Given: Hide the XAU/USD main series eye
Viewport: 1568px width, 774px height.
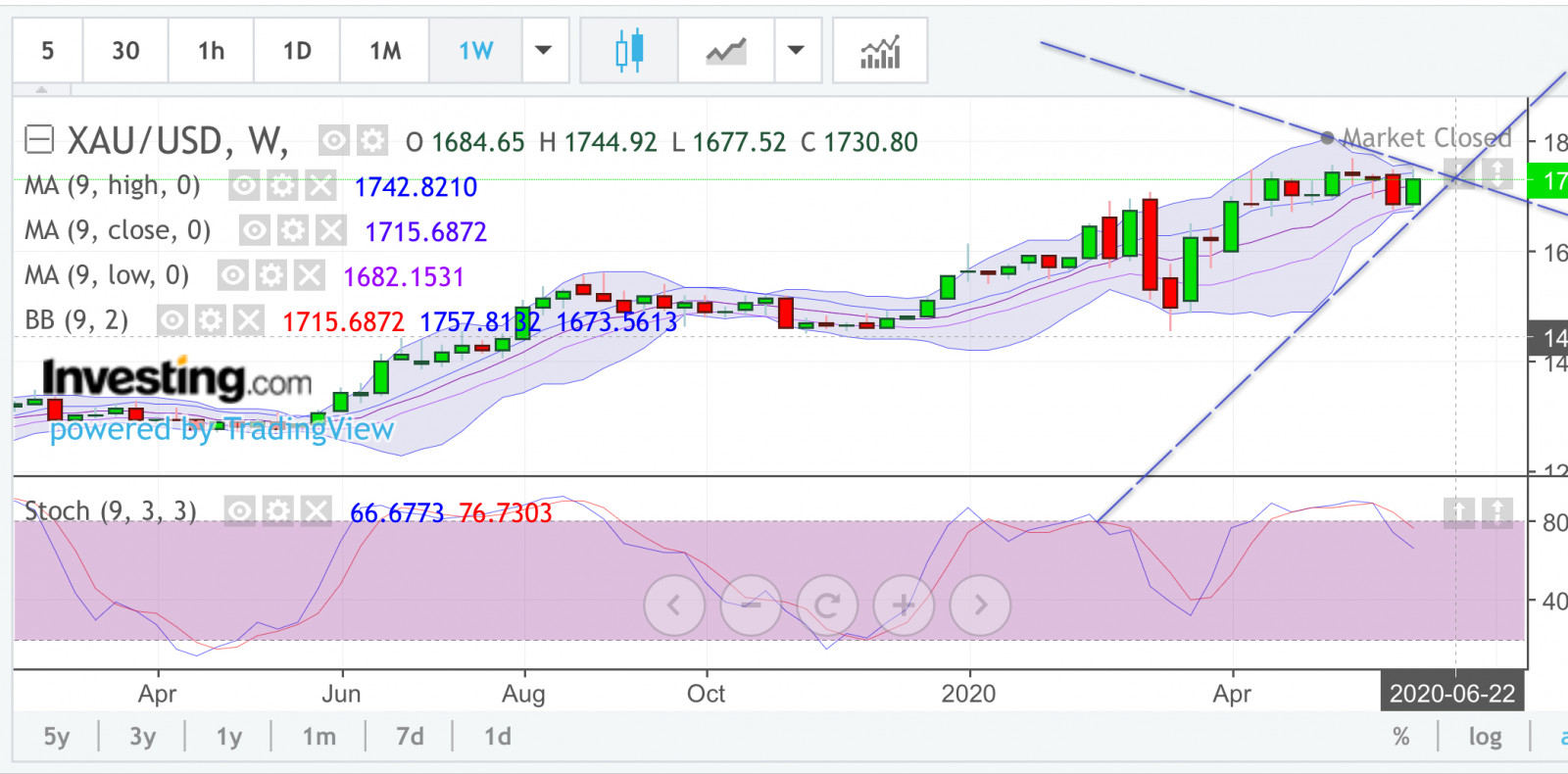Looking at the screenshot, I should [x=334, y=141].
